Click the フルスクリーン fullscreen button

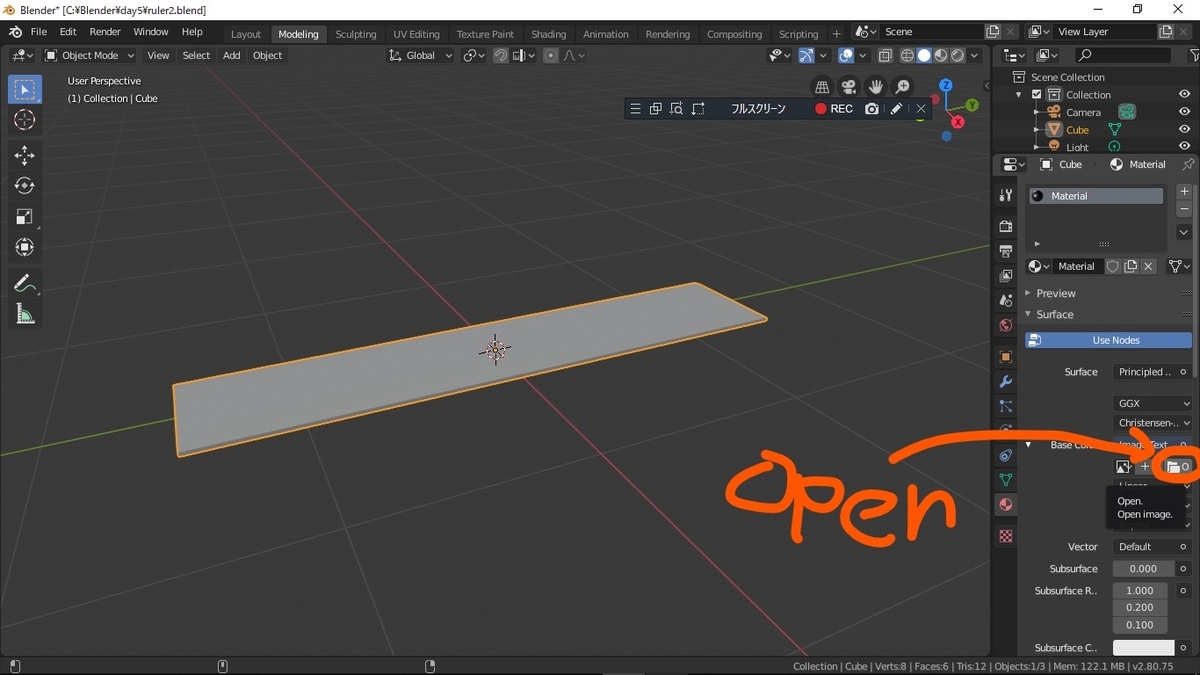click(758, 109)
